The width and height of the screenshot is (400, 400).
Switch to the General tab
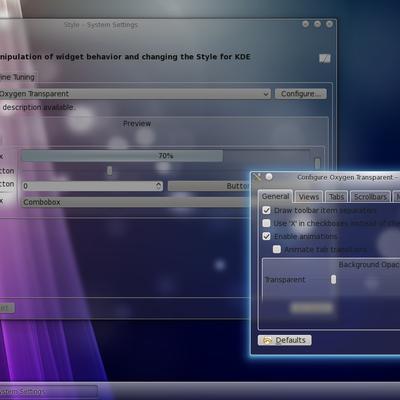275,196
